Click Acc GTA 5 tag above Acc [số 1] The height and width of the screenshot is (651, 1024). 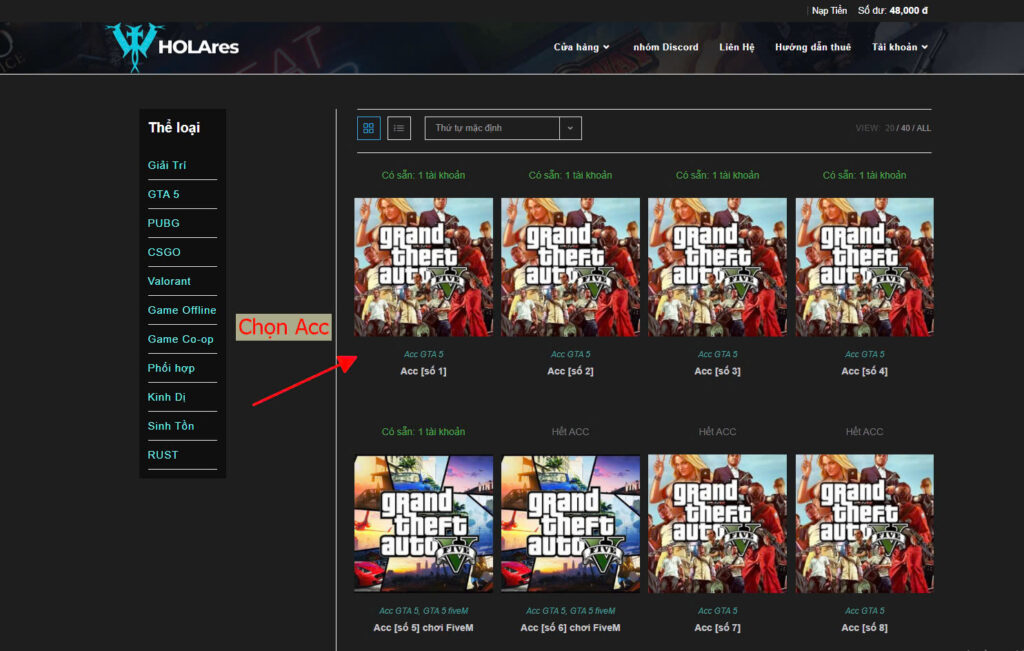[x=423, y=354]
